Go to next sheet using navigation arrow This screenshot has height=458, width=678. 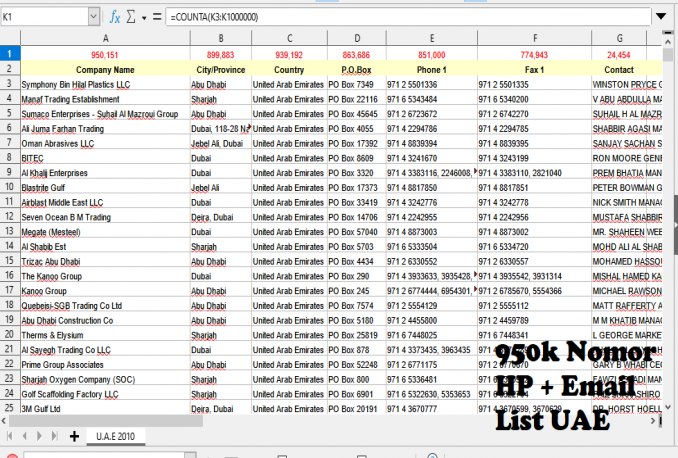pyautogui.click(x=39, y=437)
